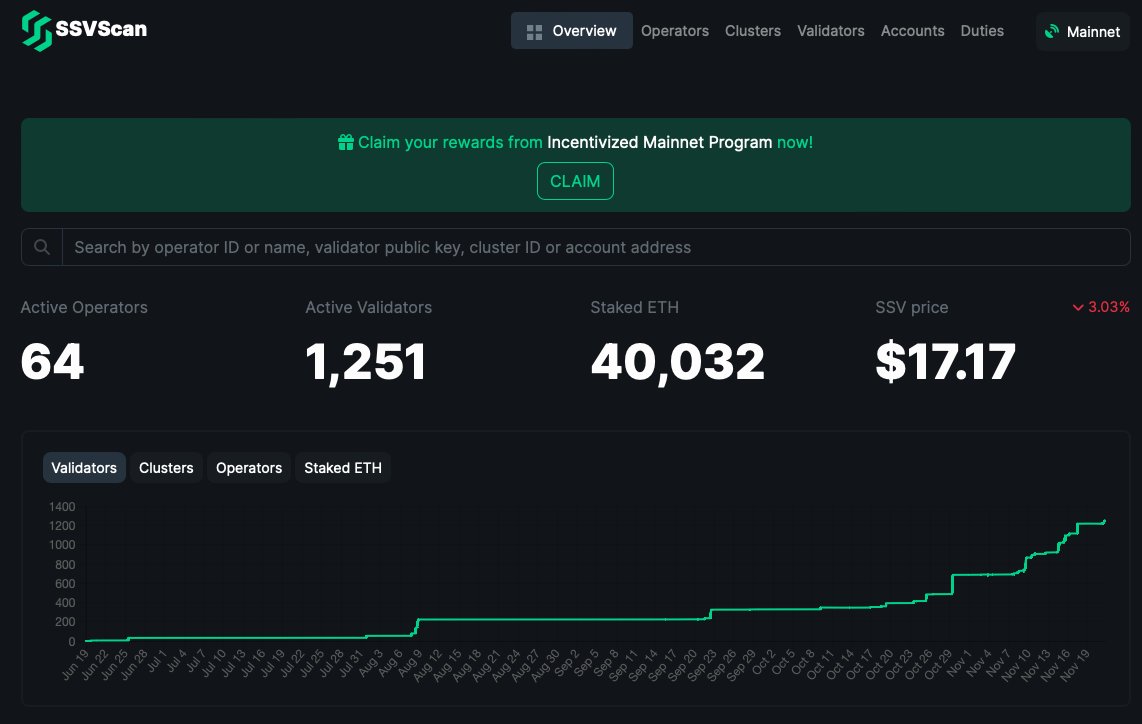Click the Active Validators label
1142x724 pixels.
pos(369,307)
